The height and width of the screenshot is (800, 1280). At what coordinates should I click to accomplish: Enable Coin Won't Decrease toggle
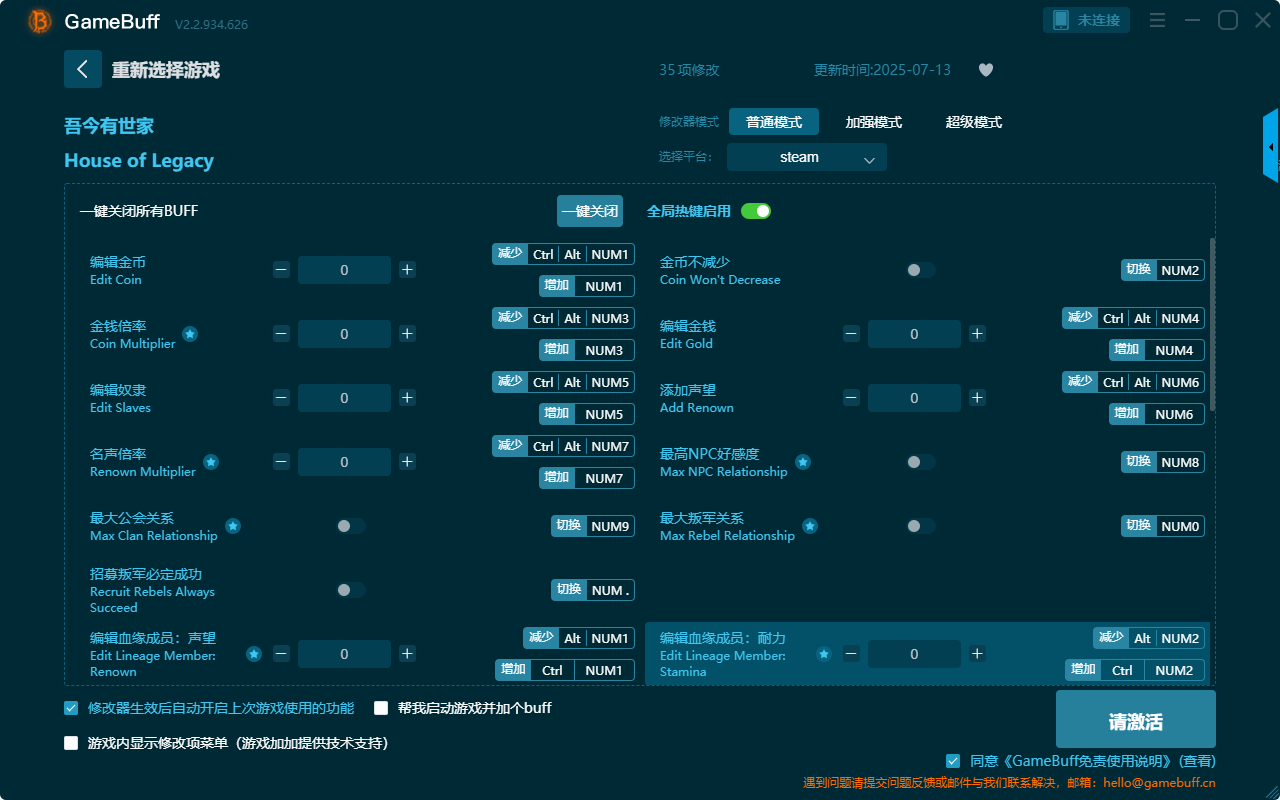(x=921, y=270)
